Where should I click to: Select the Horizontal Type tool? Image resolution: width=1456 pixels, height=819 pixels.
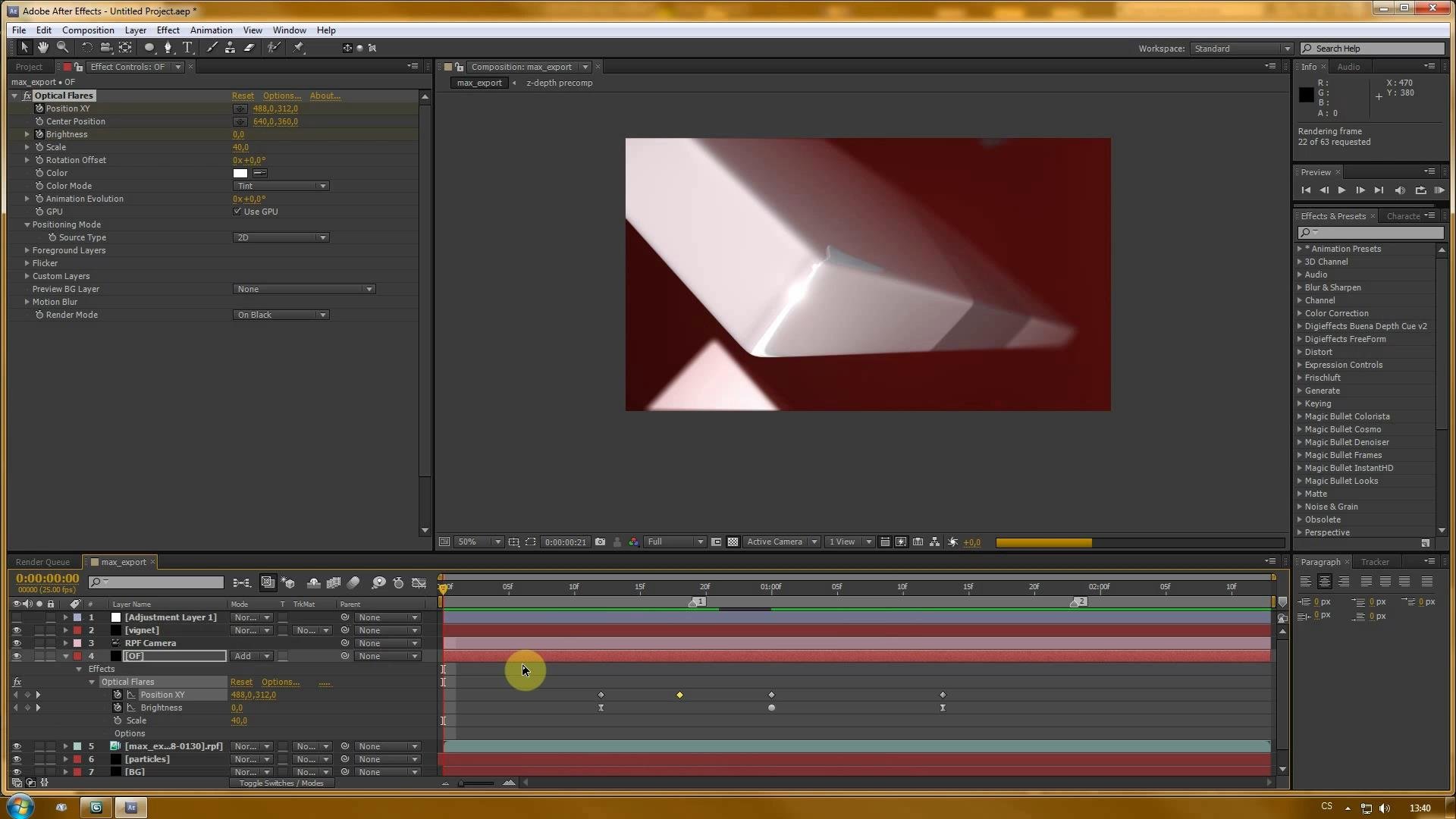click(x=187, y=48)
